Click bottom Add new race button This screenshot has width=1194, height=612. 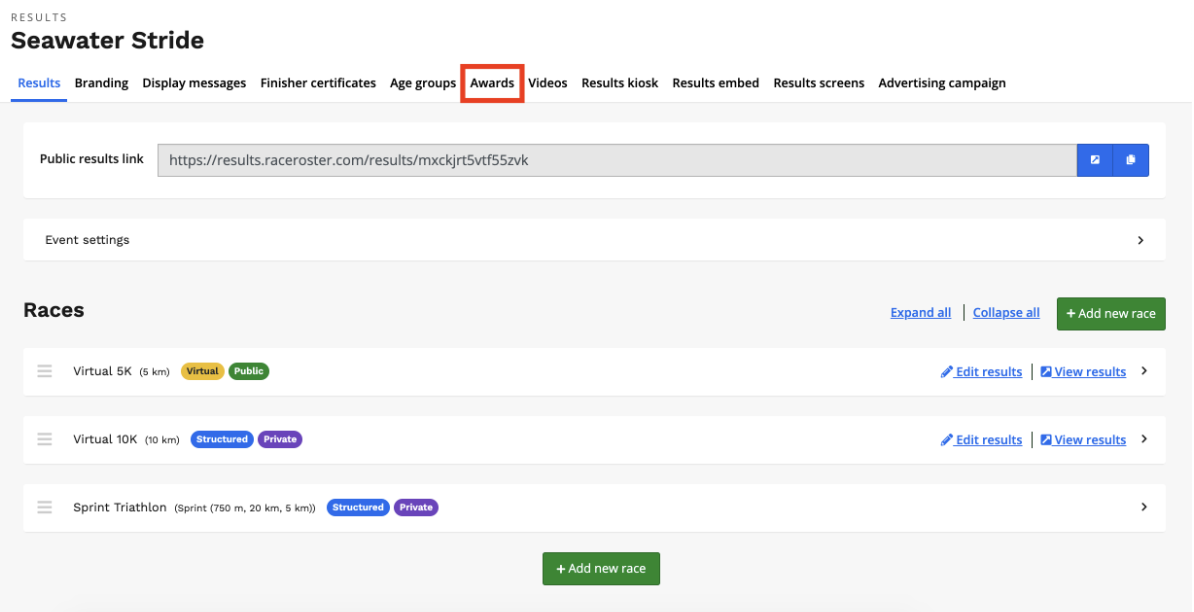pyautogui.click(x=601, y=569)
